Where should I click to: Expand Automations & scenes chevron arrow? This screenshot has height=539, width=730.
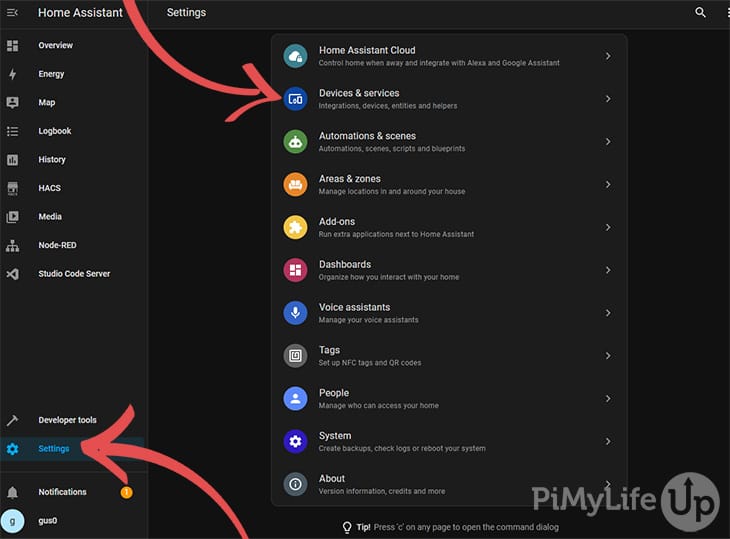[608, 142]
